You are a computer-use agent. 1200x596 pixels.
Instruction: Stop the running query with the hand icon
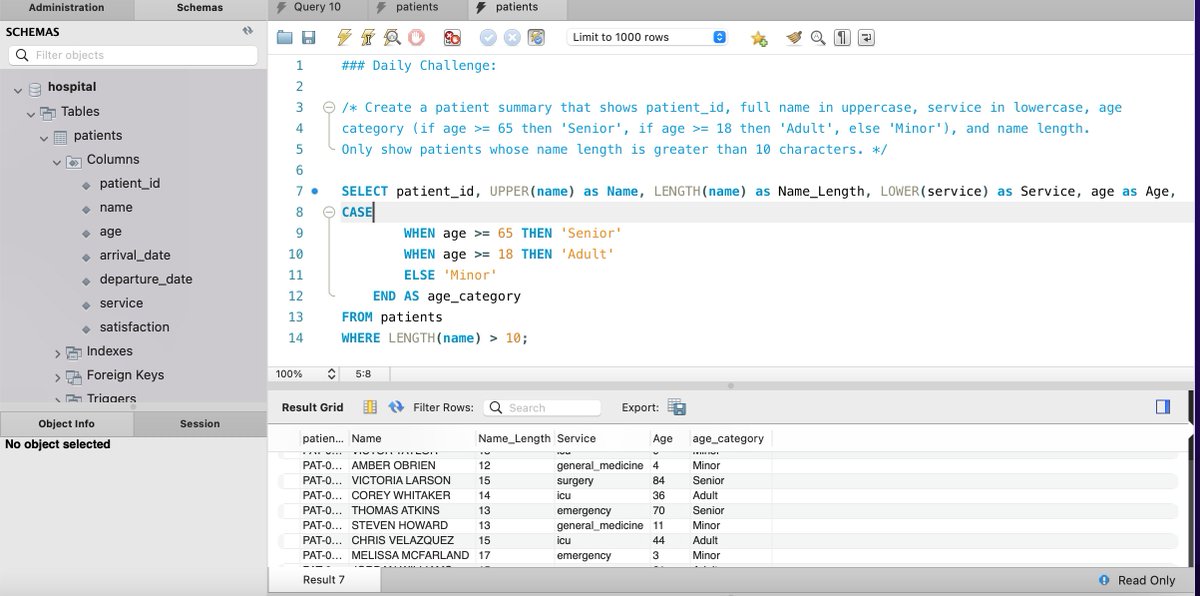click(x=414, y=37)
